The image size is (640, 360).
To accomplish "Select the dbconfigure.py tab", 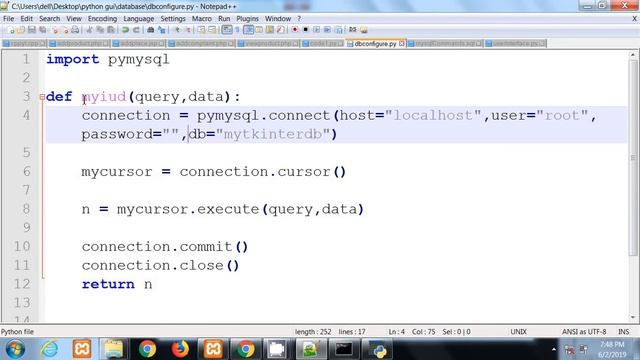I will pos(375,43).
